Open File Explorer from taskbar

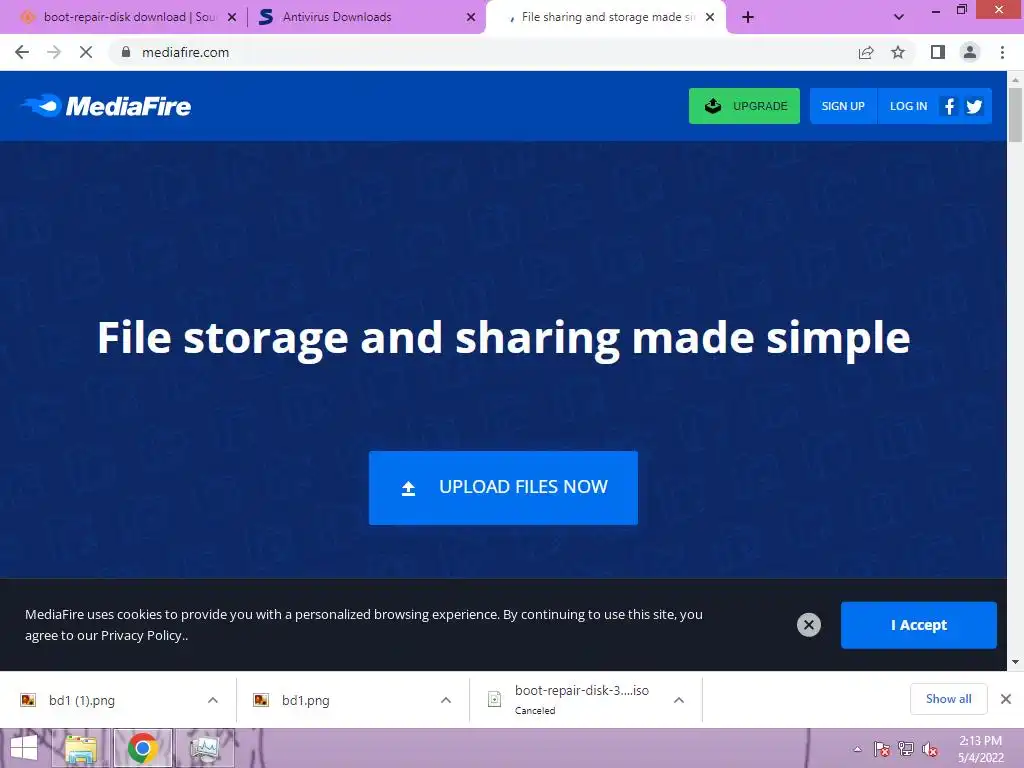(x=81, y=748)
